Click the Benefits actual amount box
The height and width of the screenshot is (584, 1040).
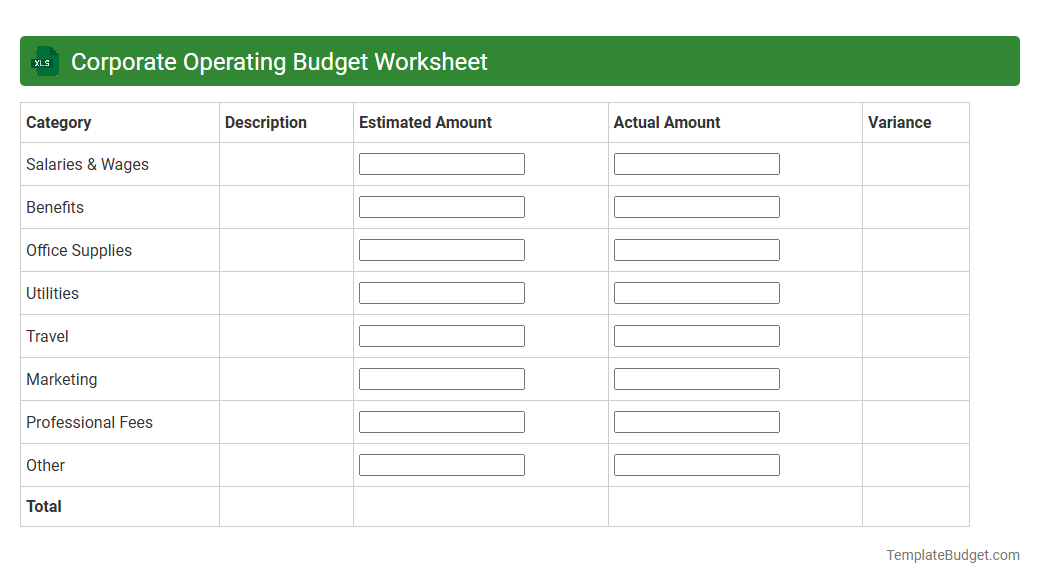pos(696,206)
